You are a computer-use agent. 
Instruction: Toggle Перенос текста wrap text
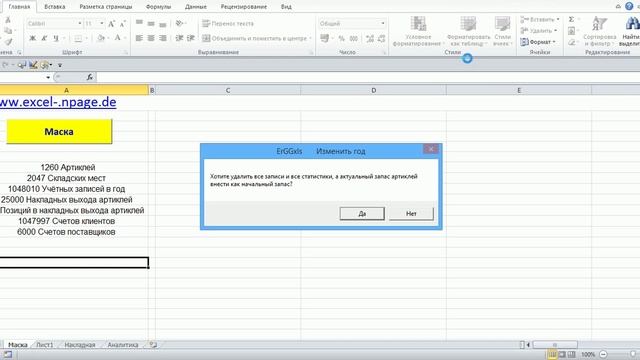click(228, 24)
